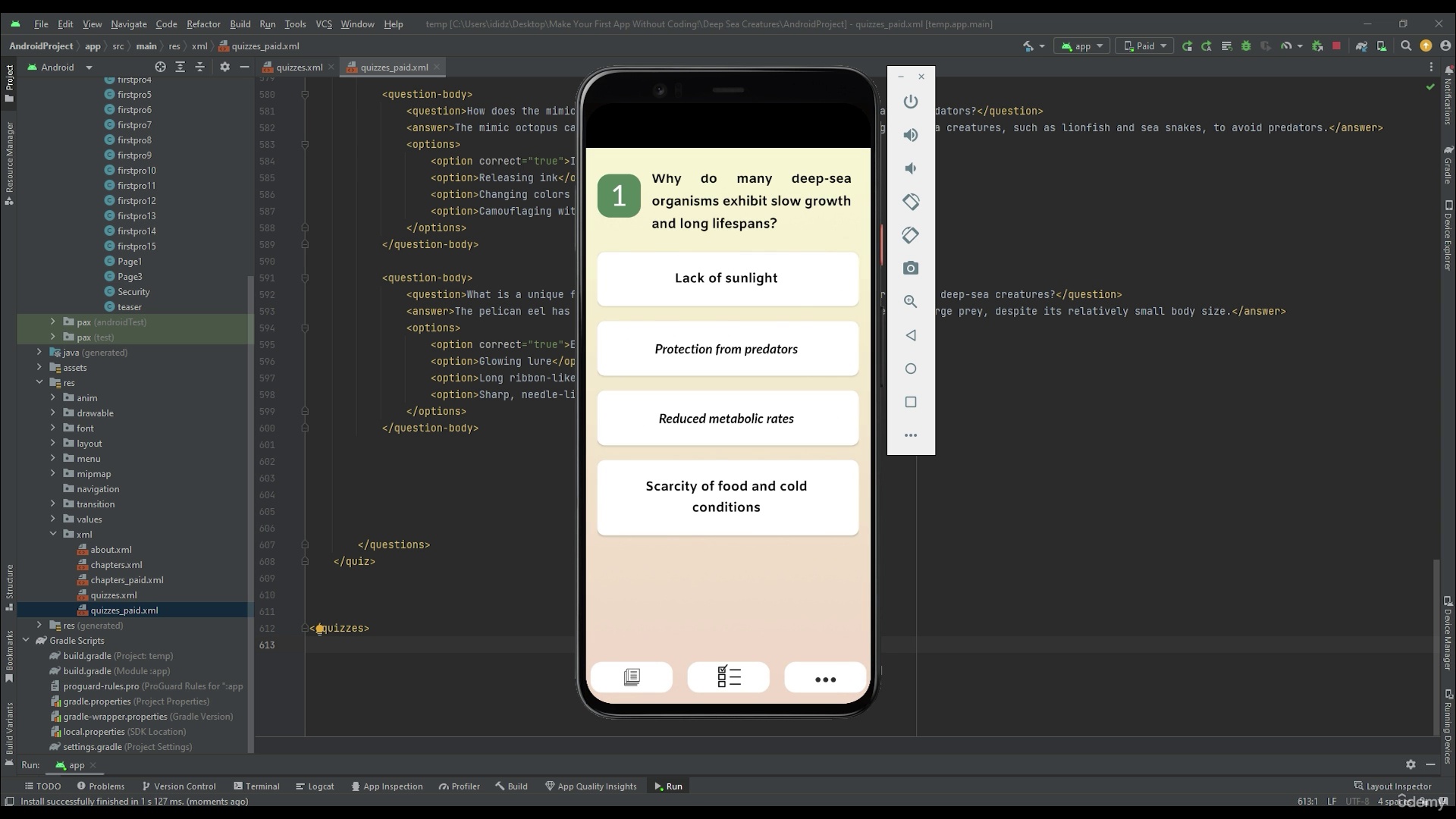Rotate emulator left icon
Image resolution: width=1456 pixels, height=819 pixels.
(x=911, y=202)
